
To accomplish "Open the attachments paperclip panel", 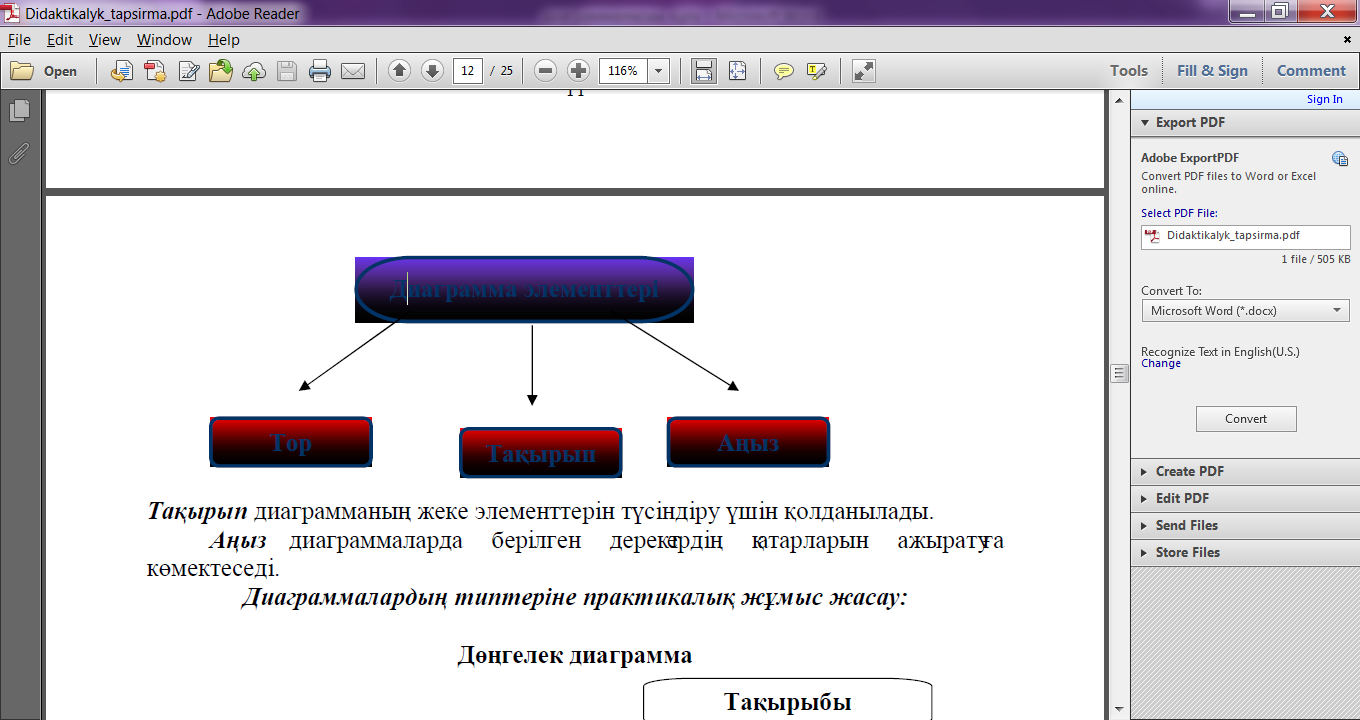I will pos(19,153).
